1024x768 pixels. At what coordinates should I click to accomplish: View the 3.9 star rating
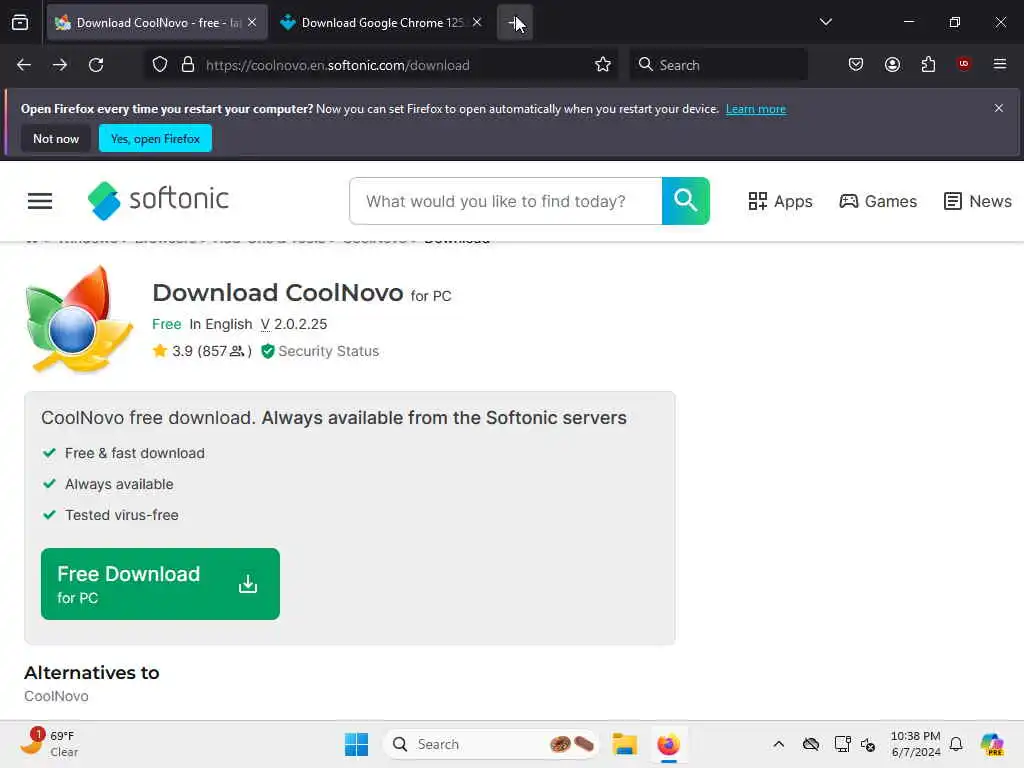coord(202,351)
